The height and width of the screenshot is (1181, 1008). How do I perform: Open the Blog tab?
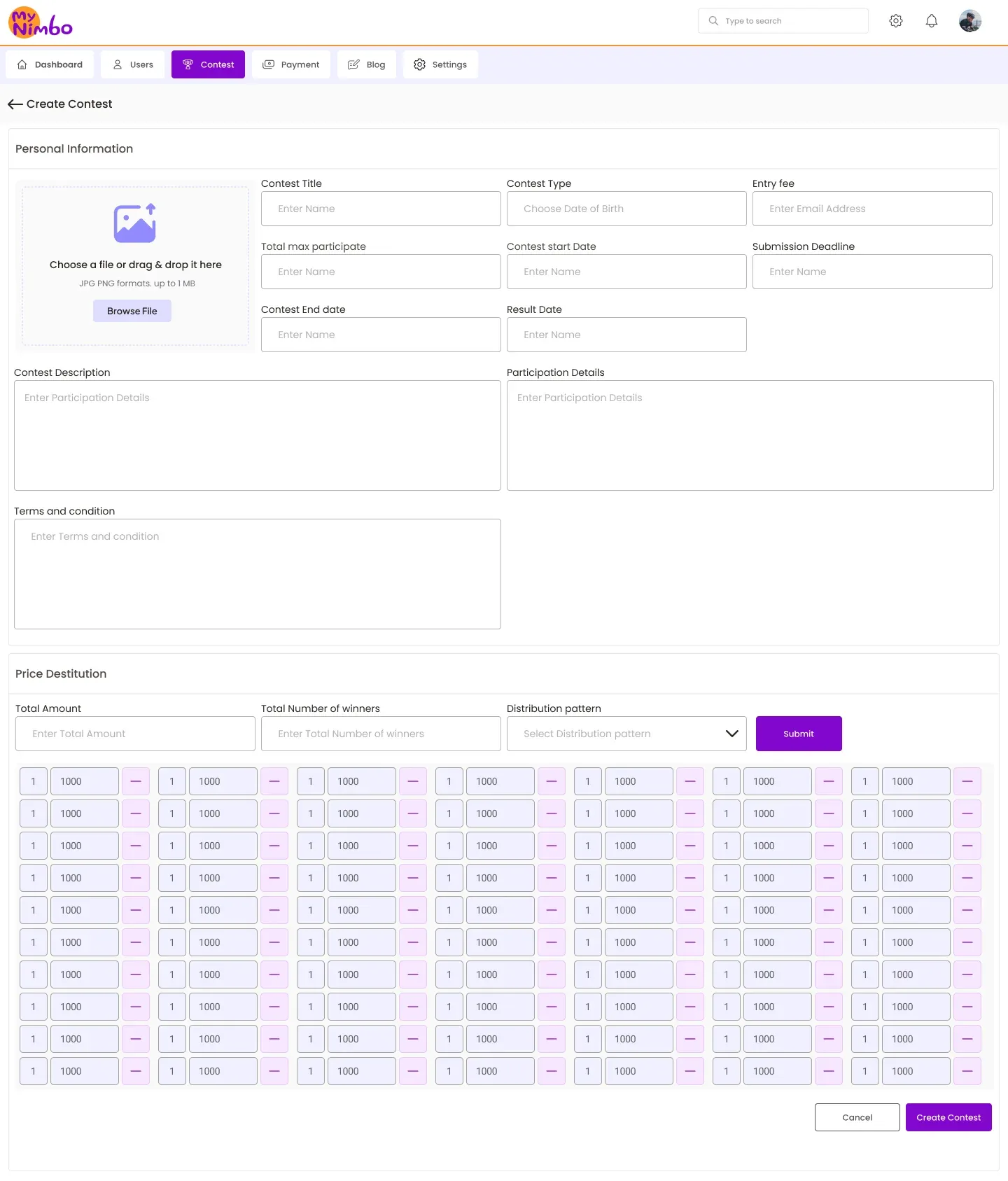point(367,64)
